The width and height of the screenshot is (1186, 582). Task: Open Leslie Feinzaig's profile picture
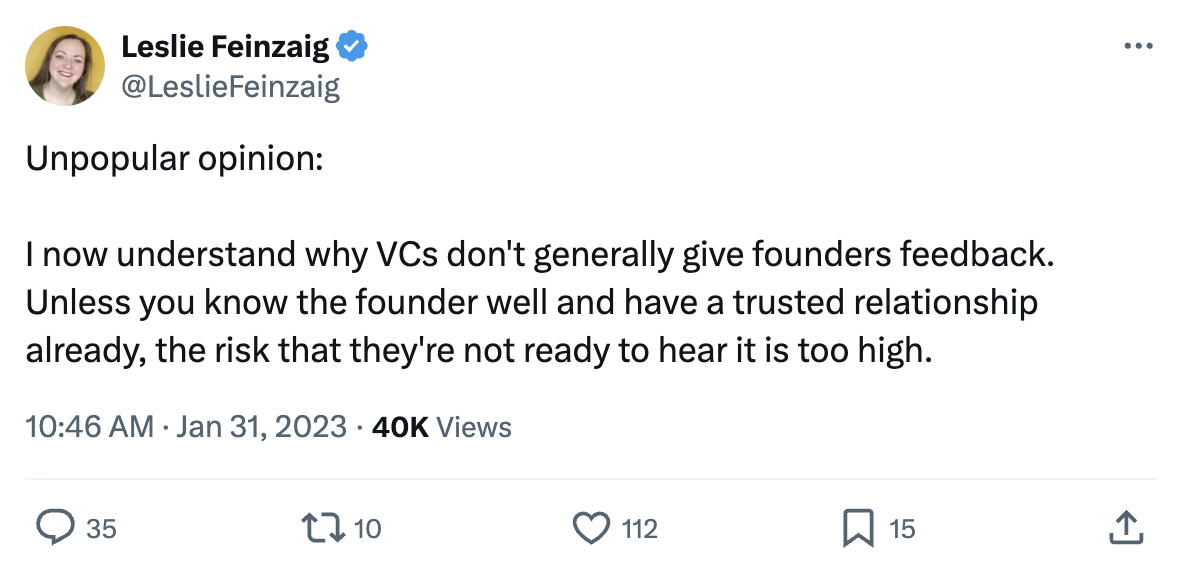pos(66,66)
